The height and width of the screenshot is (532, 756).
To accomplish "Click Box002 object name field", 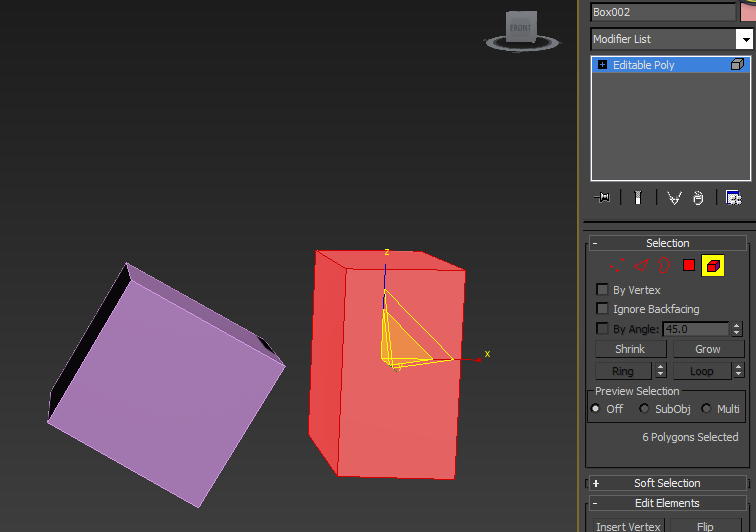I will (x=663, y=12).
